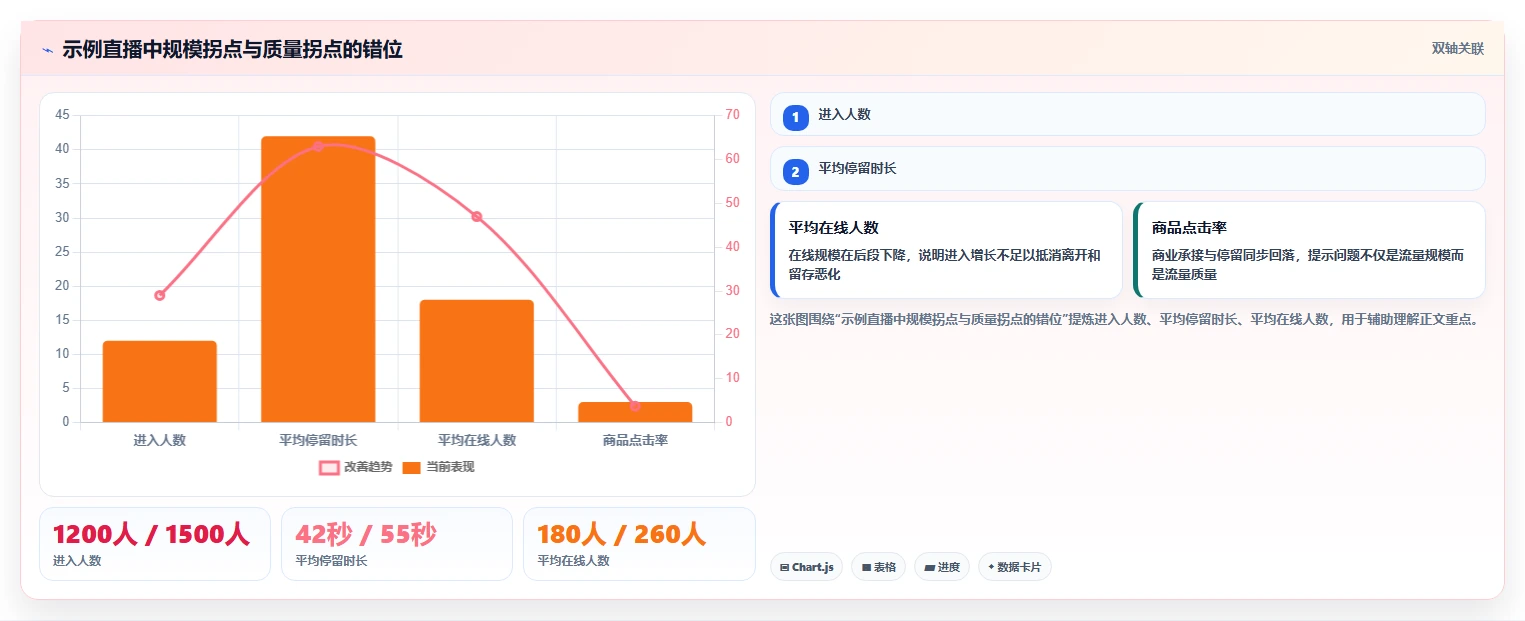The height and width of the screenshot is (621, 1525).
Task: Click the short orange bar for 商品点击率
Action: [x=635, y=412]
